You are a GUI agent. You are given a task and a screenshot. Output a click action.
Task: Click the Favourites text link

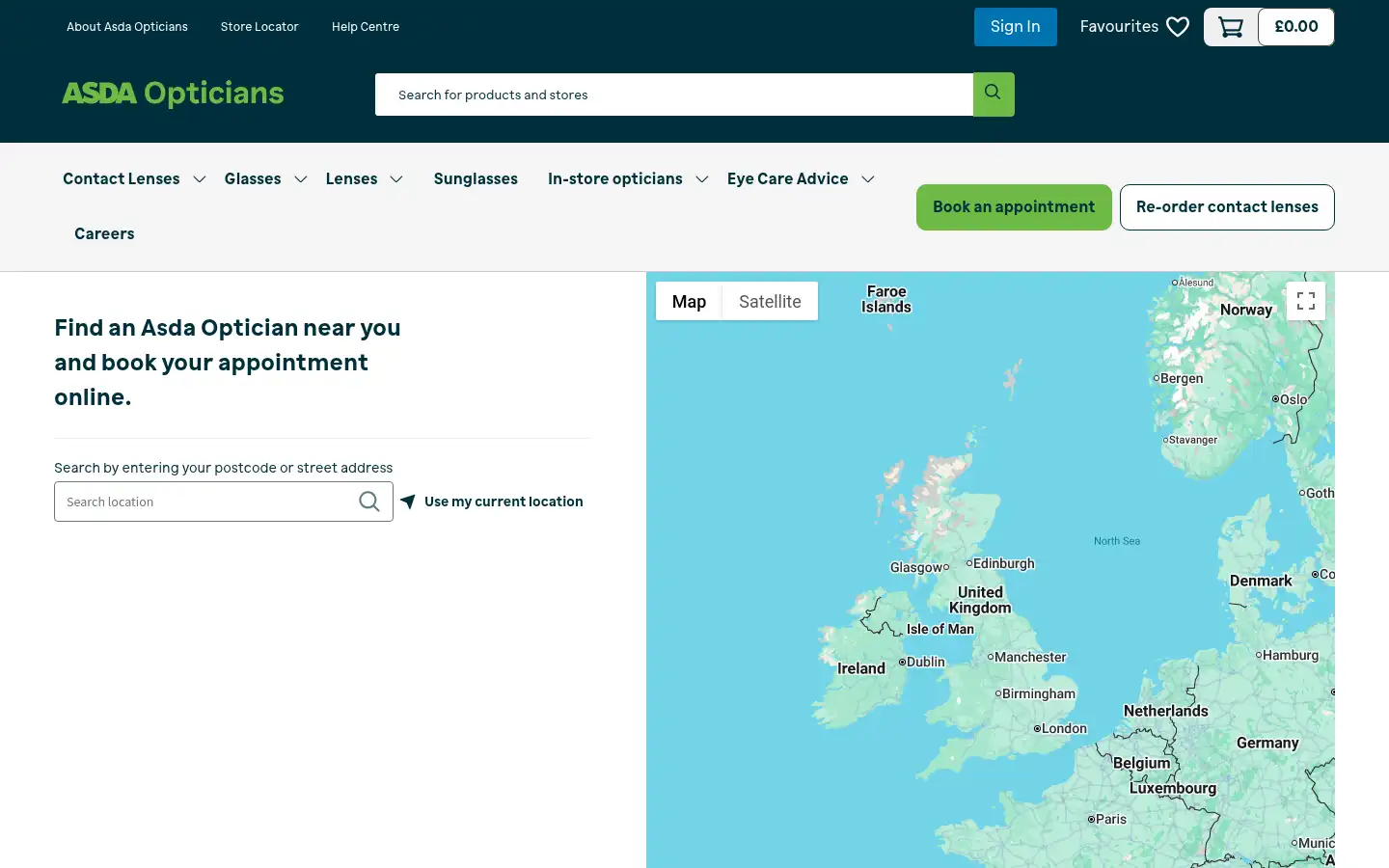tap(1119, 27)
